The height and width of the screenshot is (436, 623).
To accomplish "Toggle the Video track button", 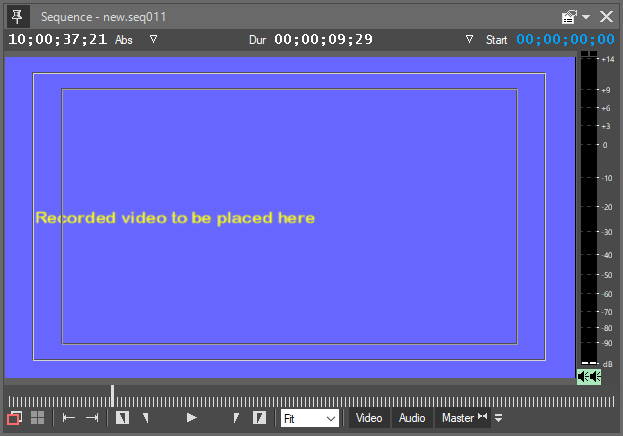I will (x=369, y=418).
